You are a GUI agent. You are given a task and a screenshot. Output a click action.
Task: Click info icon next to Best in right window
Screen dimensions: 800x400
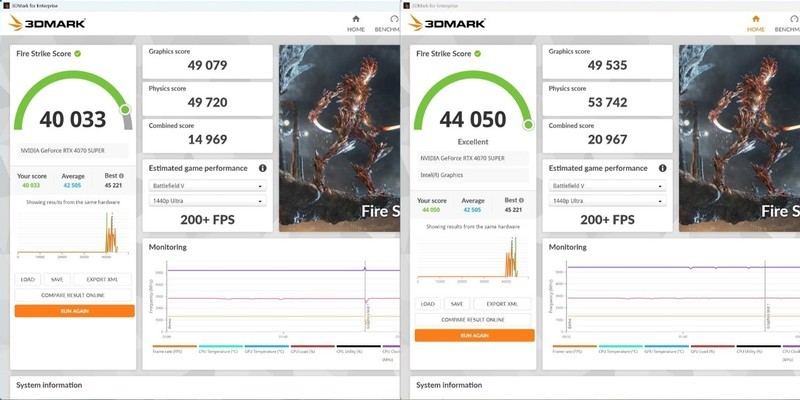click(521, 201)
